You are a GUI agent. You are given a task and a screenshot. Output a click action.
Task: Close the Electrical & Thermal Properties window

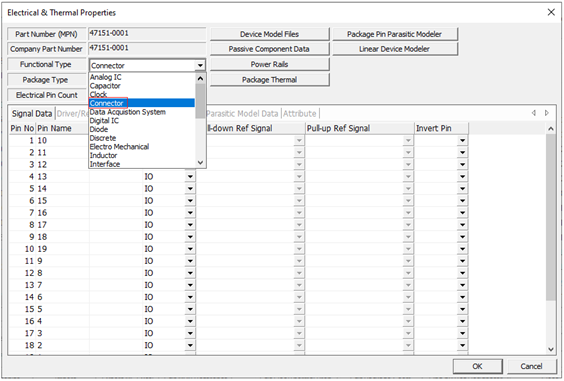[551, 12]
